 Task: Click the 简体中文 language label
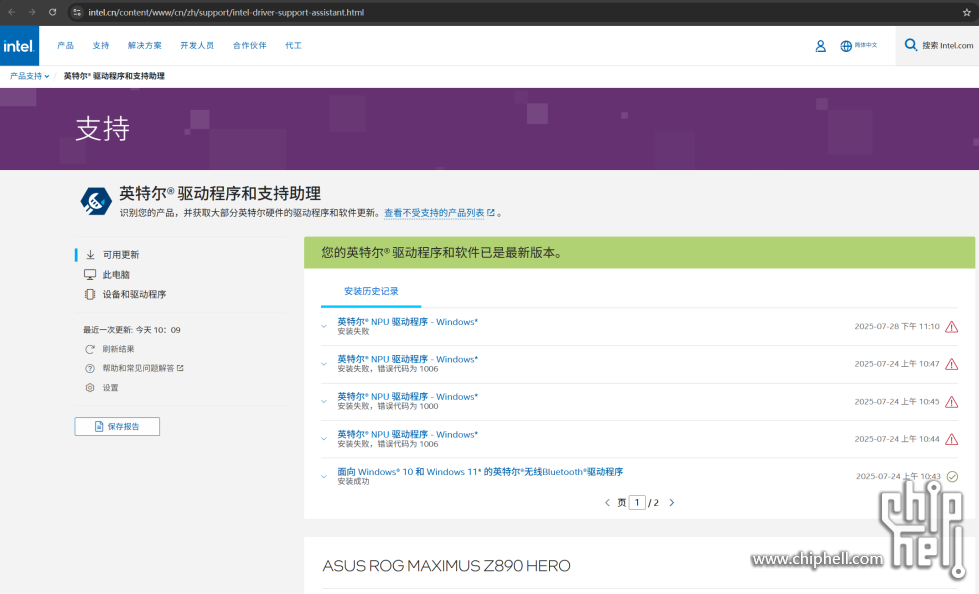pos(866,46)
